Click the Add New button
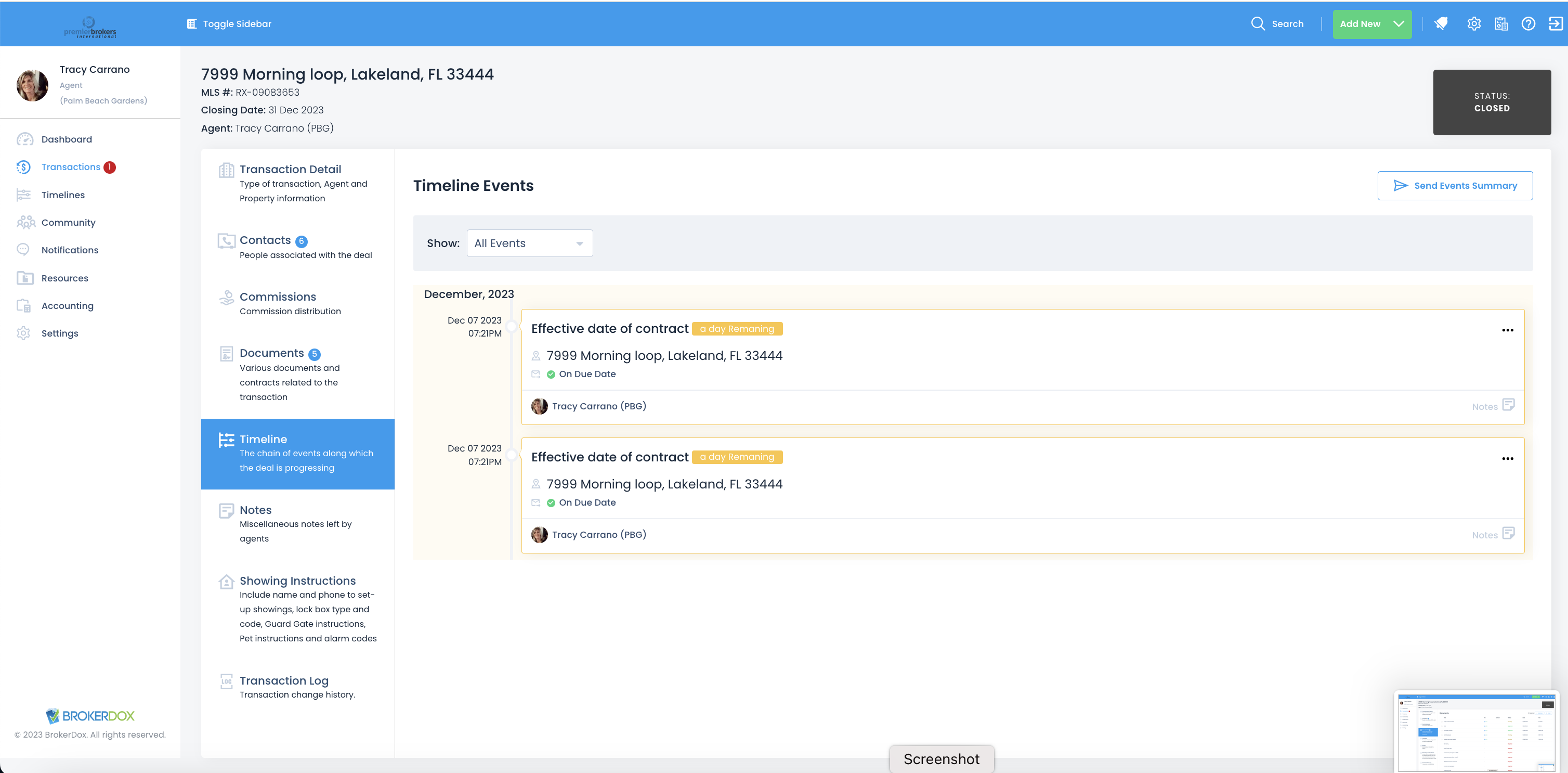 coord(1372,24)
